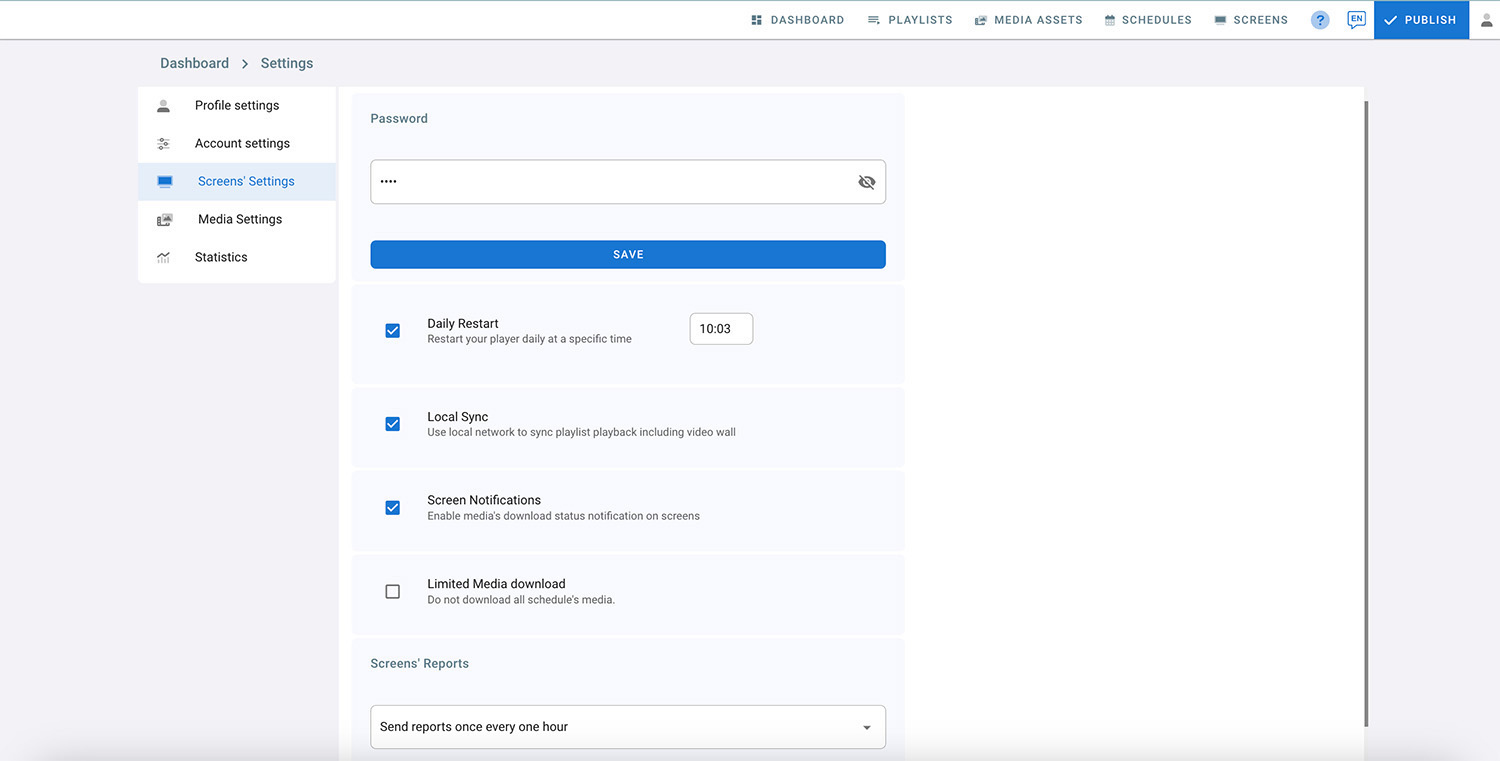The width and height of the screenshot is (1500, 761).
Task: Click the Profile settings person icon
Action: 164,106
